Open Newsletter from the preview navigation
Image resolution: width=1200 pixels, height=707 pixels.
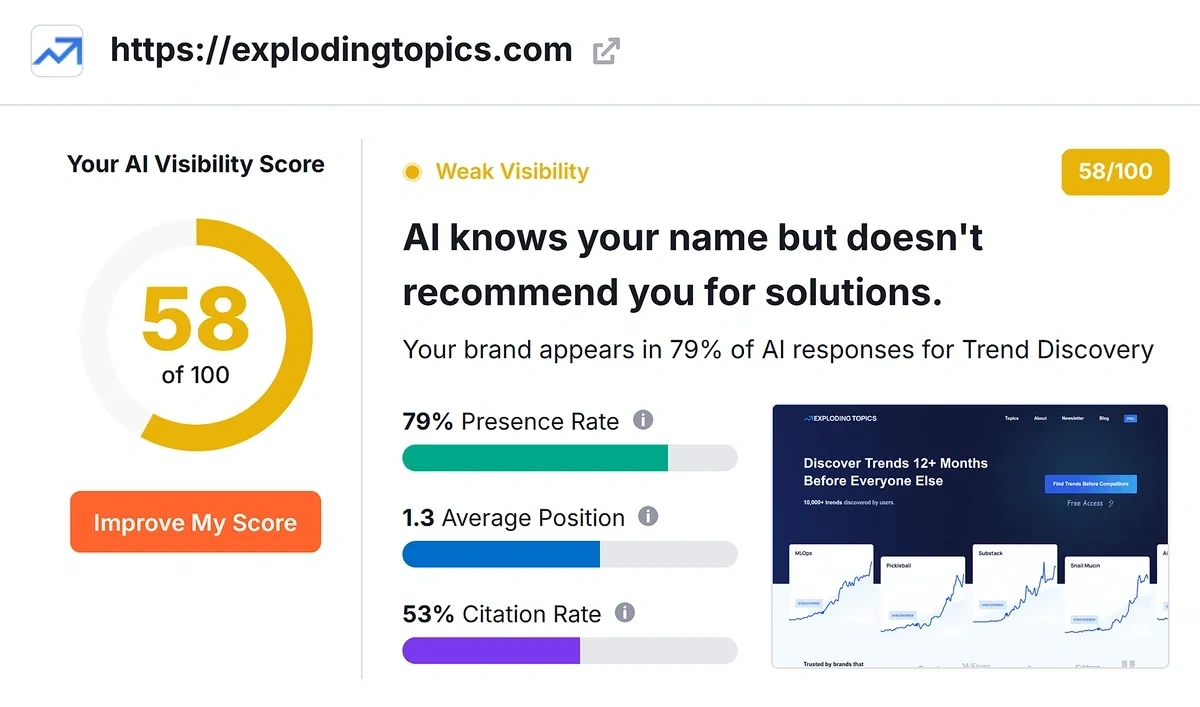tap(1073, 418)
